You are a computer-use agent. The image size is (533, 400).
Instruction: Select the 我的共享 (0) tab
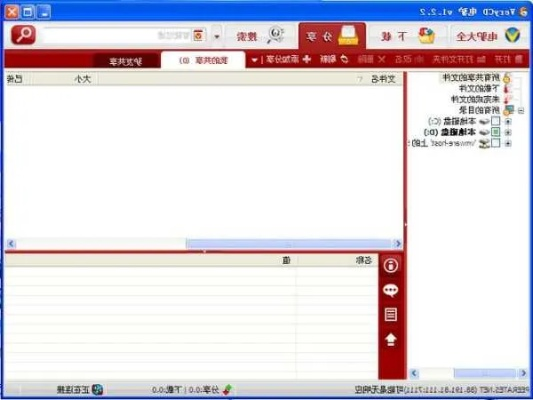tap(203, 60)
